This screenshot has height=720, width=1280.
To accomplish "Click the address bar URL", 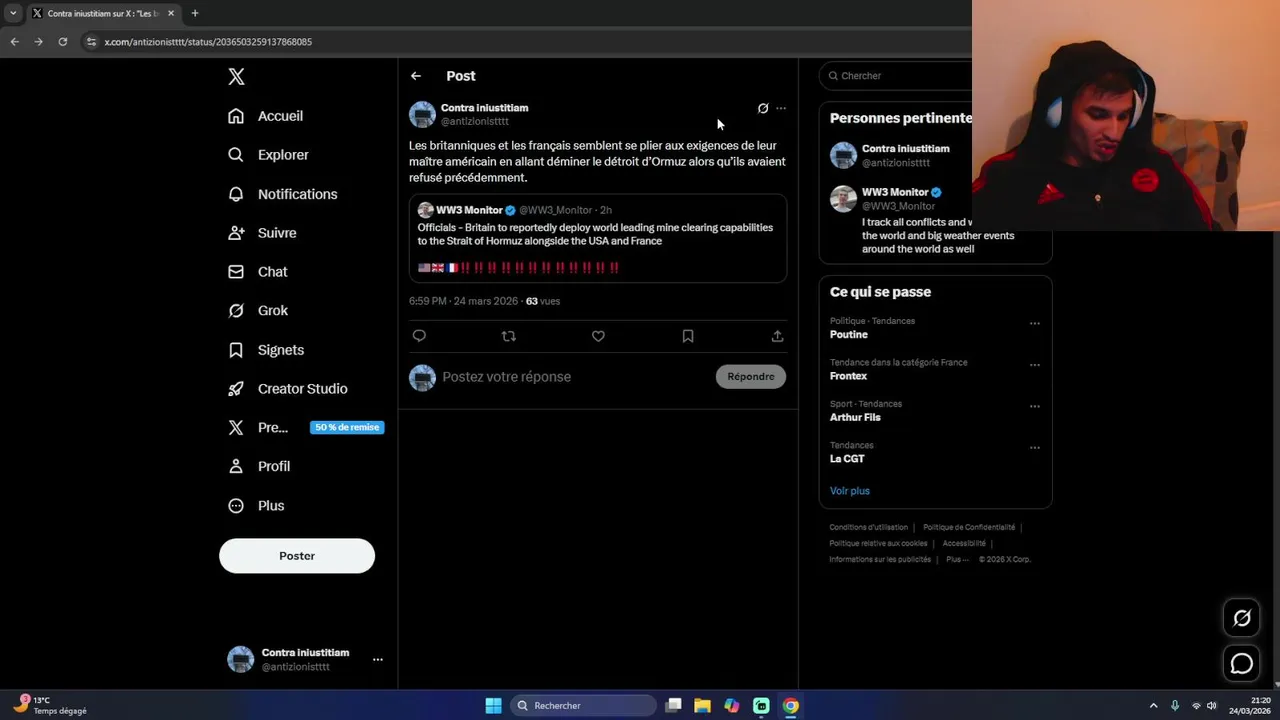I will (208, 42).
